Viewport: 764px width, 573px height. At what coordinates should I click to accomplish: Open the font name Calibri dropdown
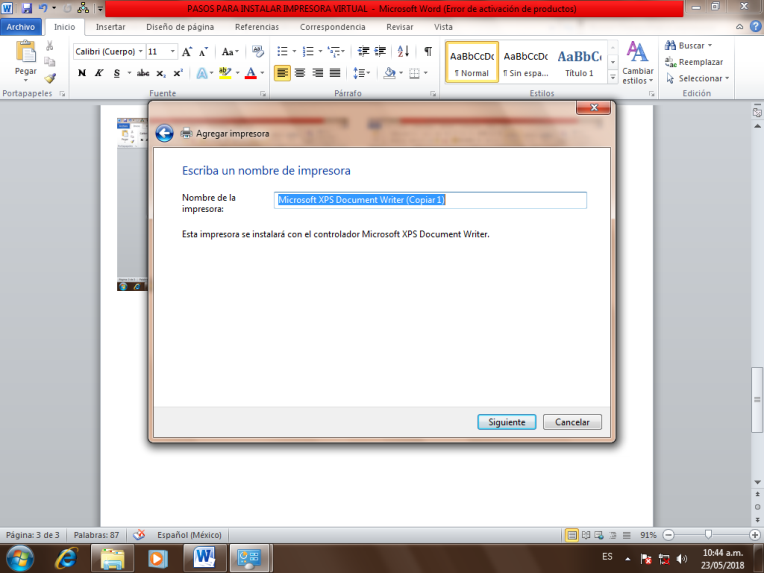point(141,51)
